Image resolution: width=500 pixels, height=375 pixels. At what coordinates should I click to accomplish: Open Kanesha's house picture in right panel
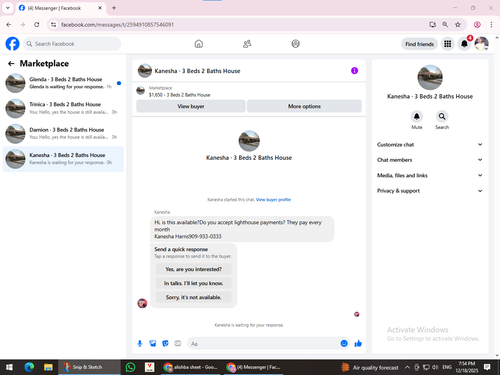[430, 77]
